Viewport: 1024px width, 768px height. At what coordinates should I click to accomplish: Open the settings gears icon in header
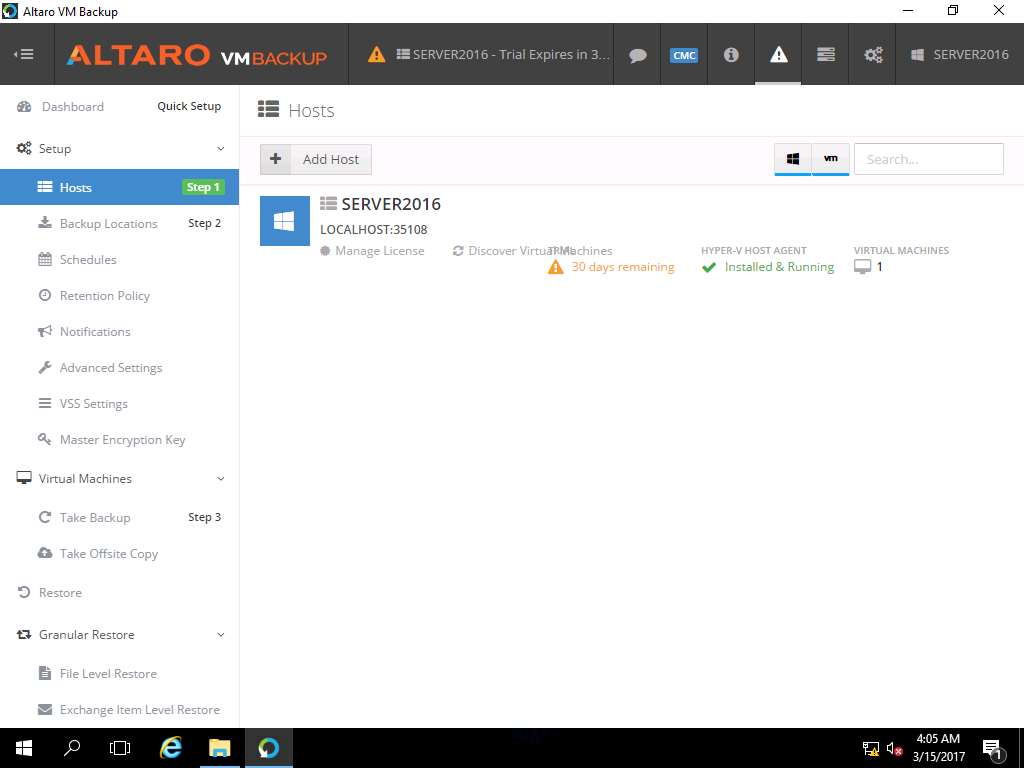[x=873, y=55]
